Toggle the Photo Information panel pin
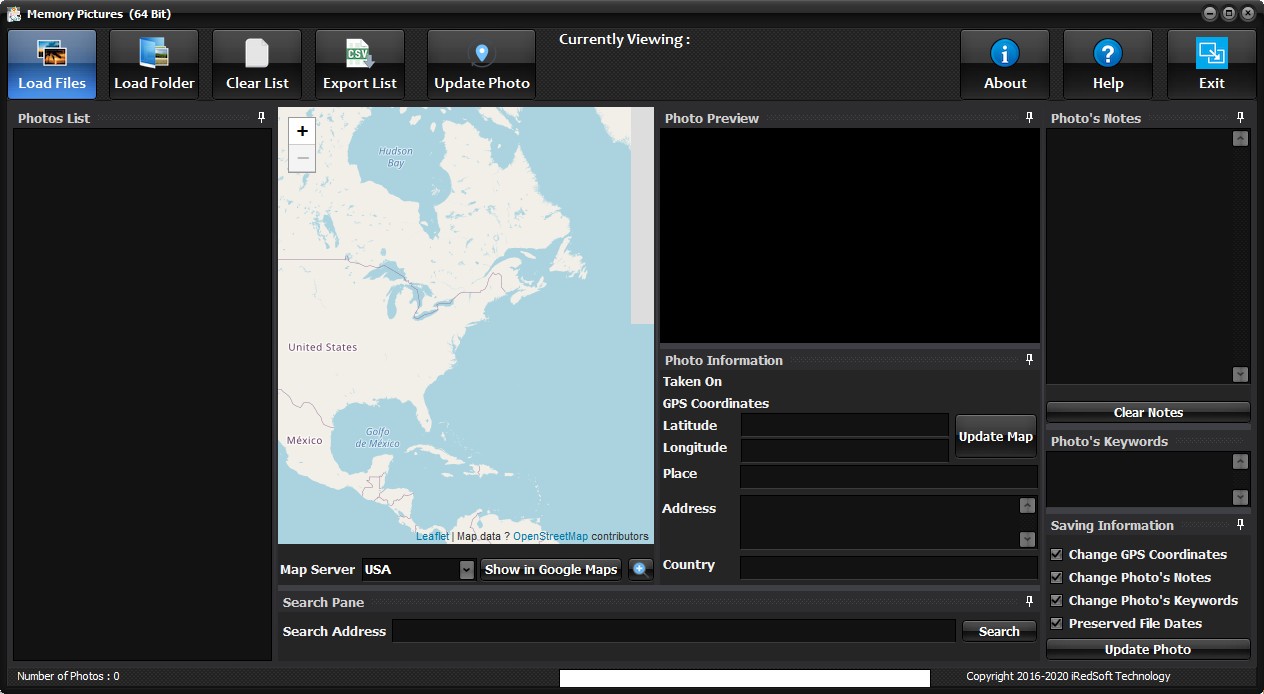 pyautogui.click(x=1029, y=360)
